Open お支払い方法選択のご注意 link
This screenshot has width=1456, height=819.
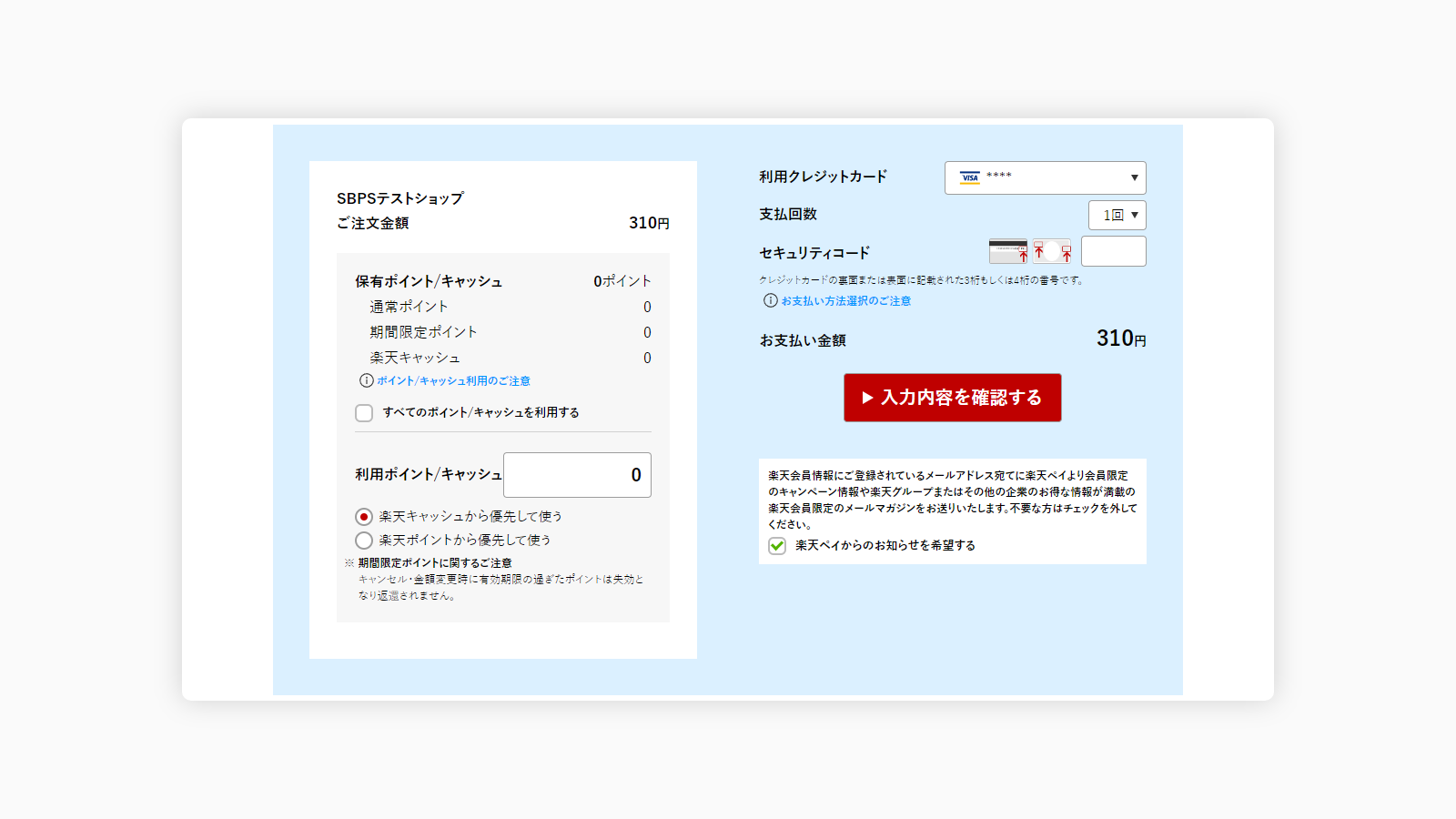[845, 300]
